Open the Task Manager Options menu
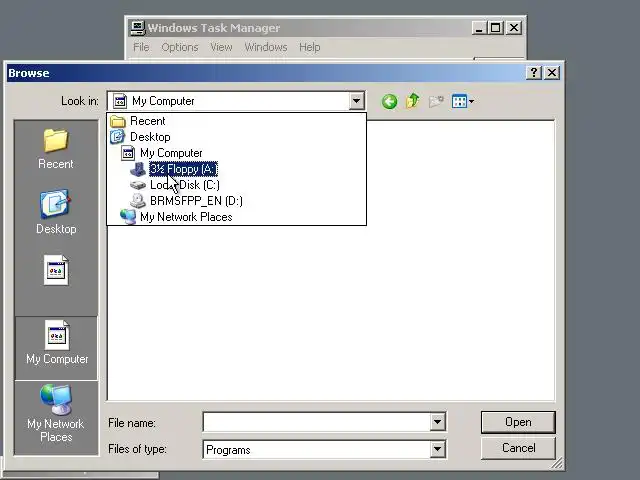The image size is (640, 480). pos(180,47)
